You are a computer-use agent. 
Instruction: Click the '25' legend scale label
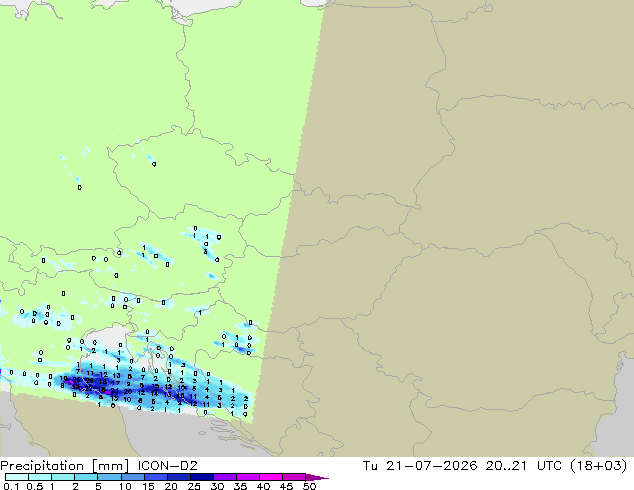point(194,486)
